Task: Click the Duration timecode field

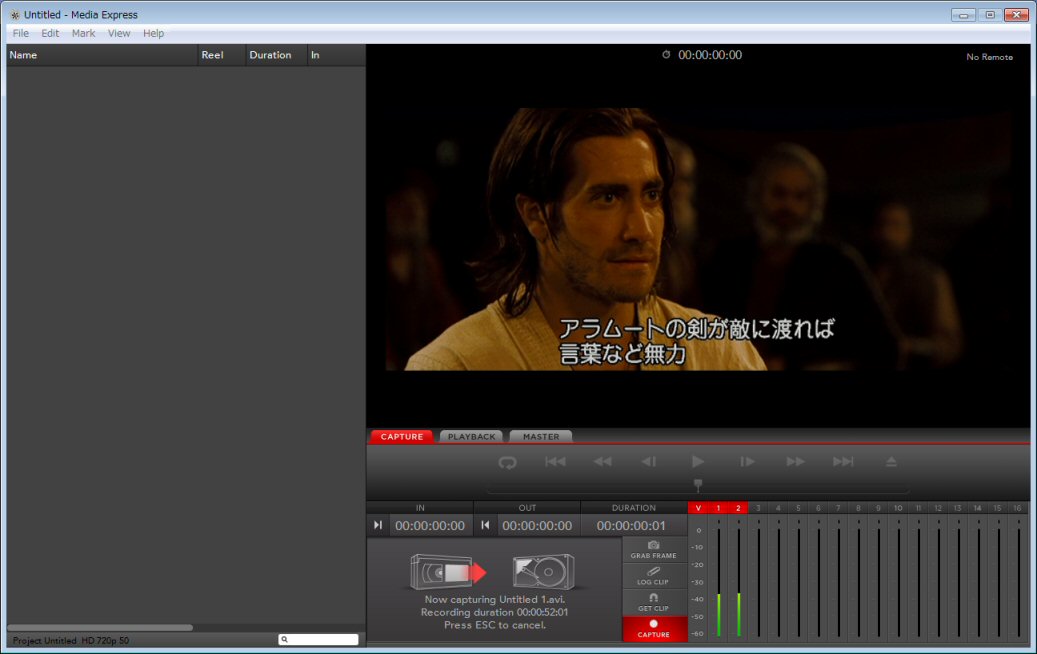Action: click(x=632, y=525)
